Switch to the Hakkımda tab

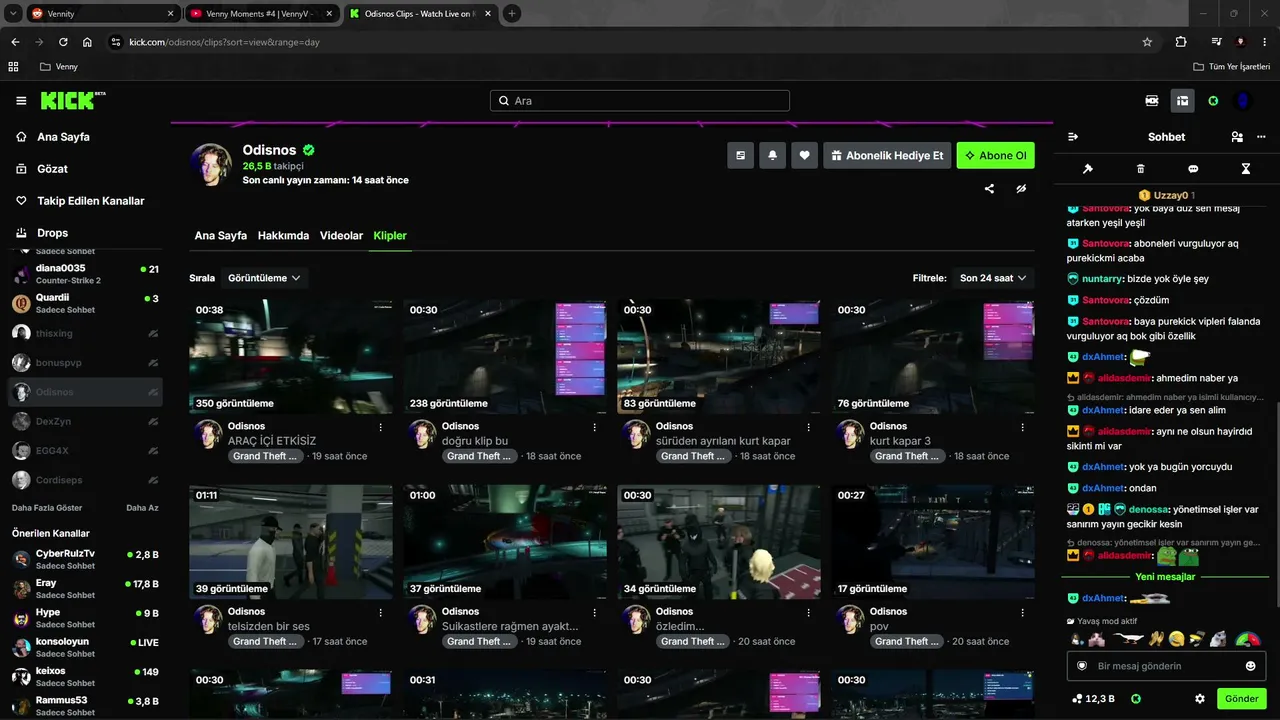[x=283, y=236]
